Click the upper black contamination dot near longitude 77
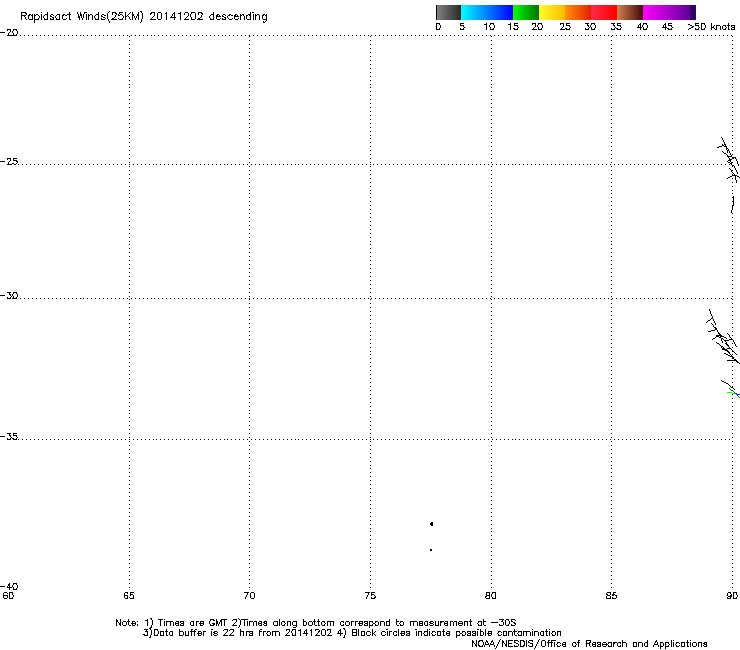 click(431, 524)
